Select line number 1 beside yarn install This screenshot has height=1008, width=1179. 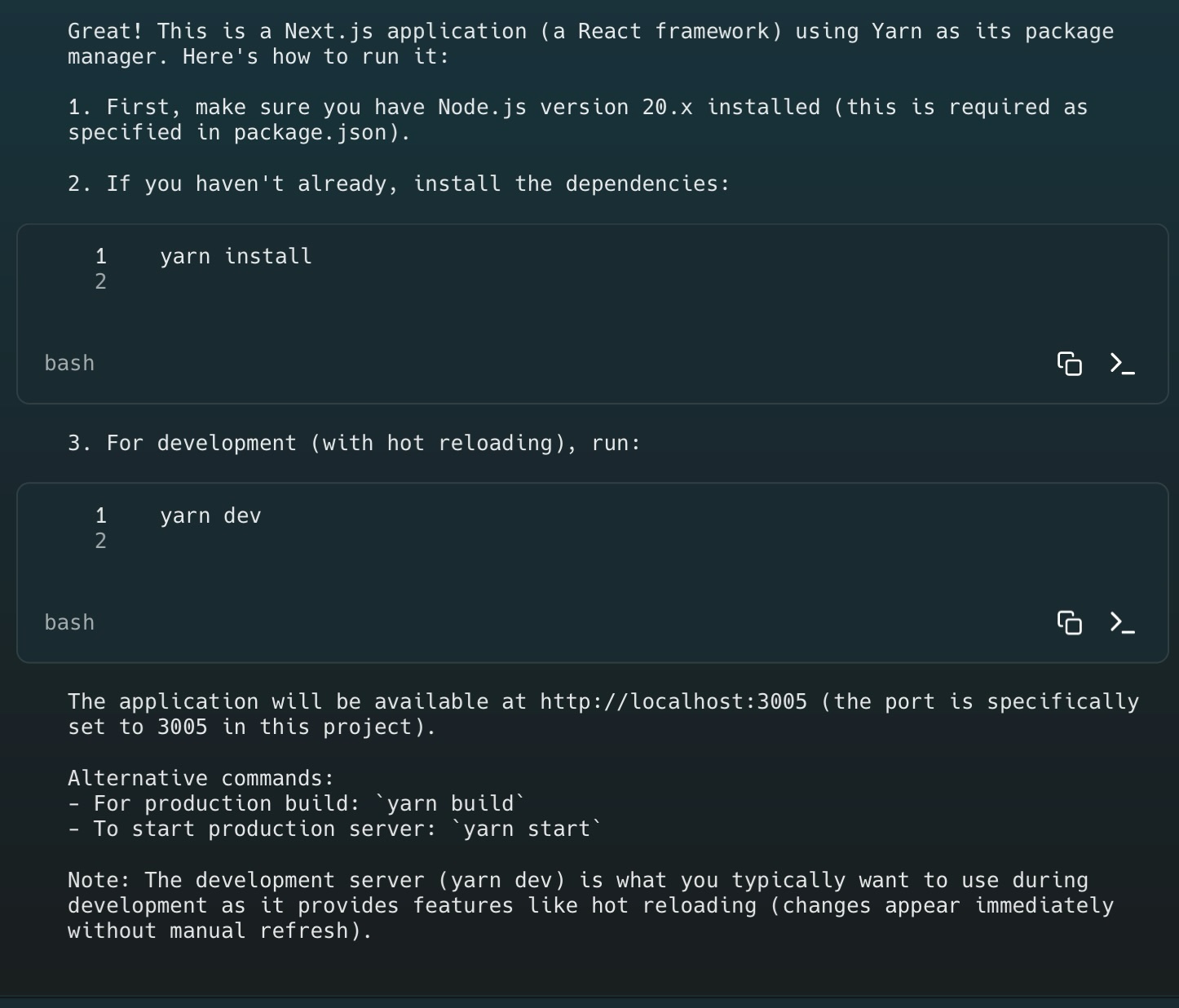(x=100, y=257)
